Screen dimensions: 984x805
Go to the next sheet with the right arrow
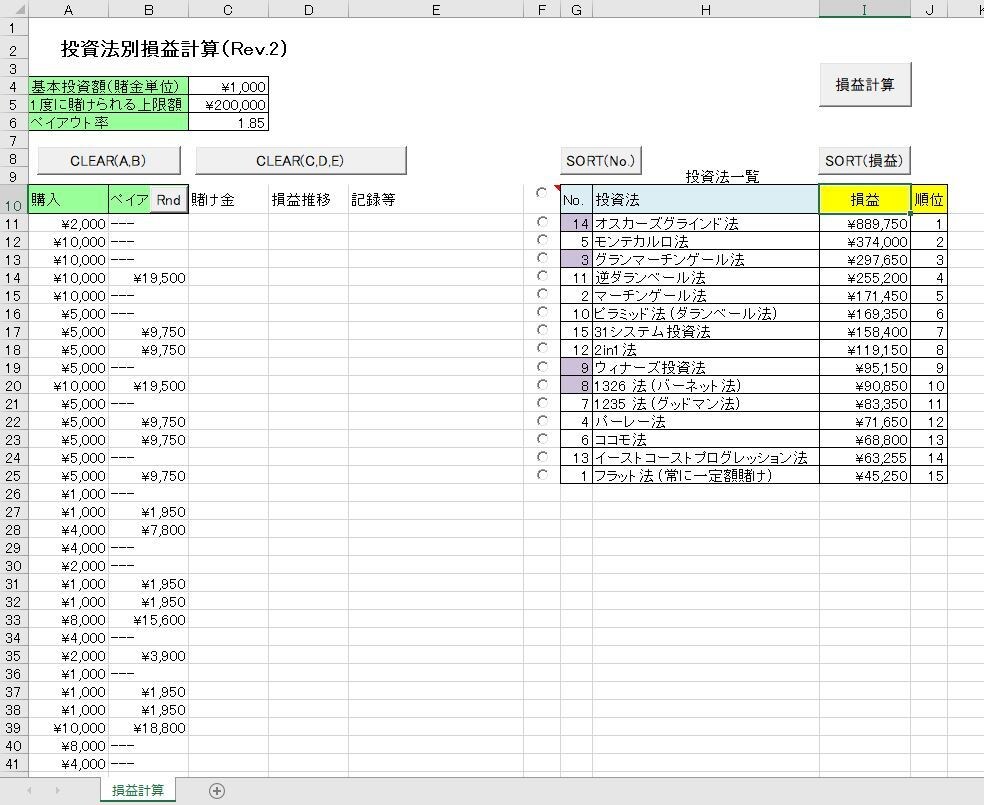57,791
